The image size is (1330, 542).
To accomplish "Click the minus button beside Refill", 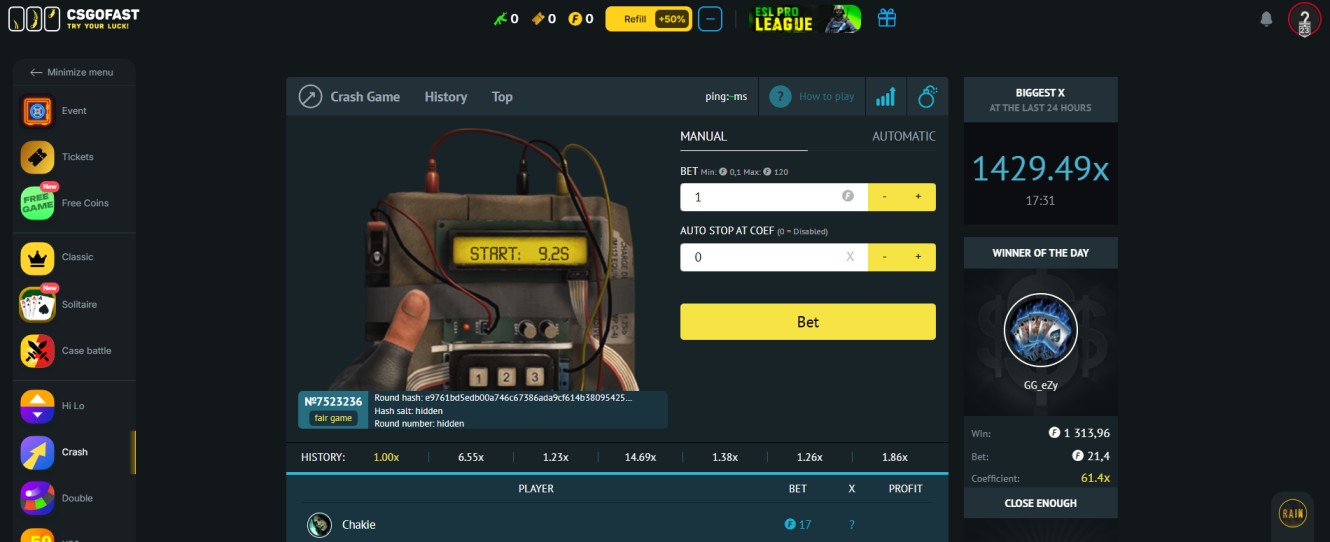I will [710, 19].
